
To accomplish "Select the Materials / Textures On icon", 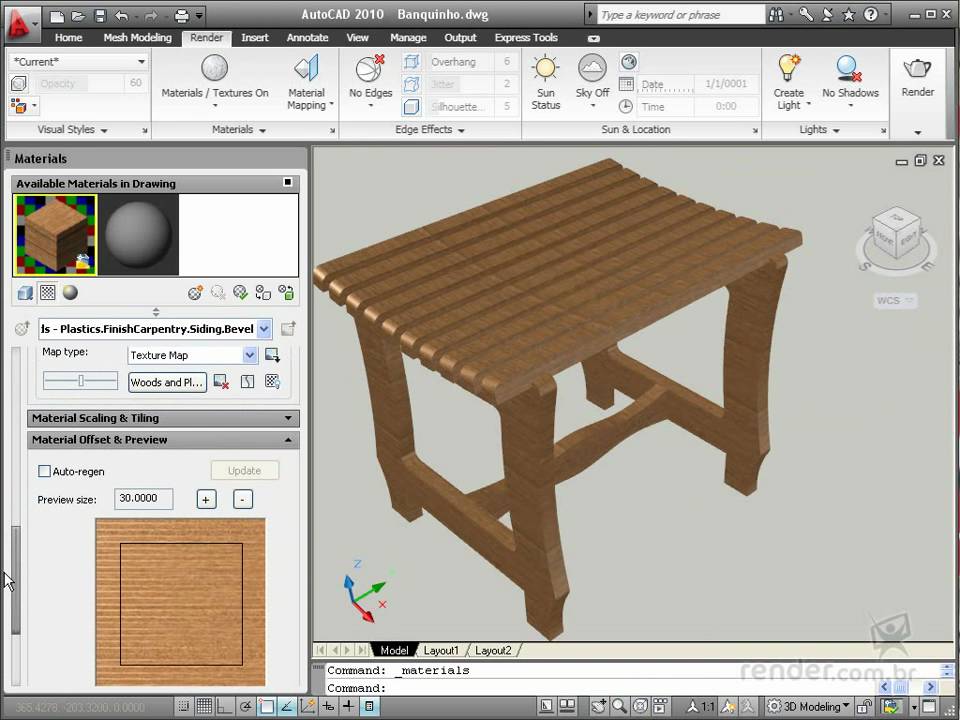I will [x=215, y=70].
